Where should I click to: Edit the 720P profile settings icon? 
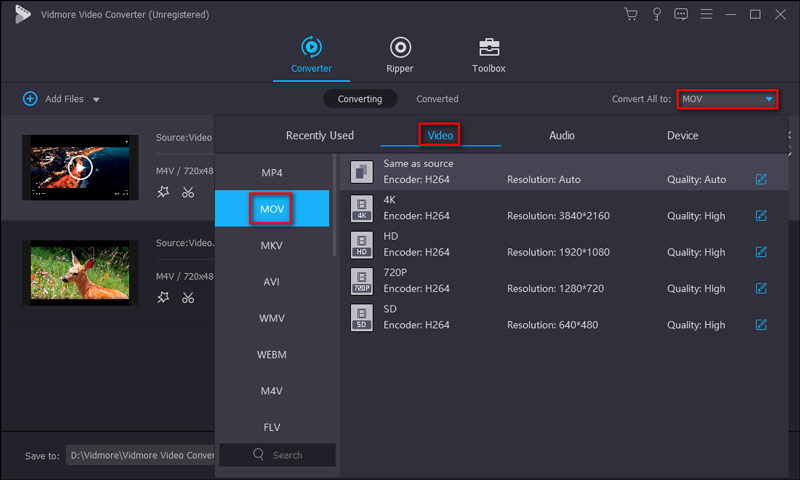coord(761,288)
